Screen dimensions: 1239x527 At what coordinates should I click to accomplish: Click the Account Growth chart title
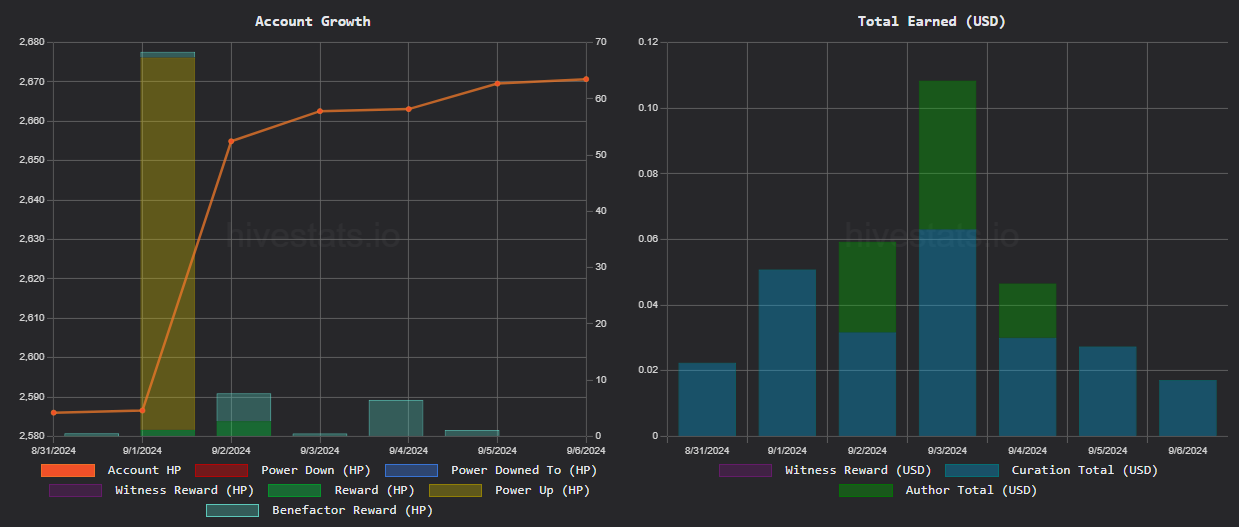pyautogui.click(x=313, y=21)
